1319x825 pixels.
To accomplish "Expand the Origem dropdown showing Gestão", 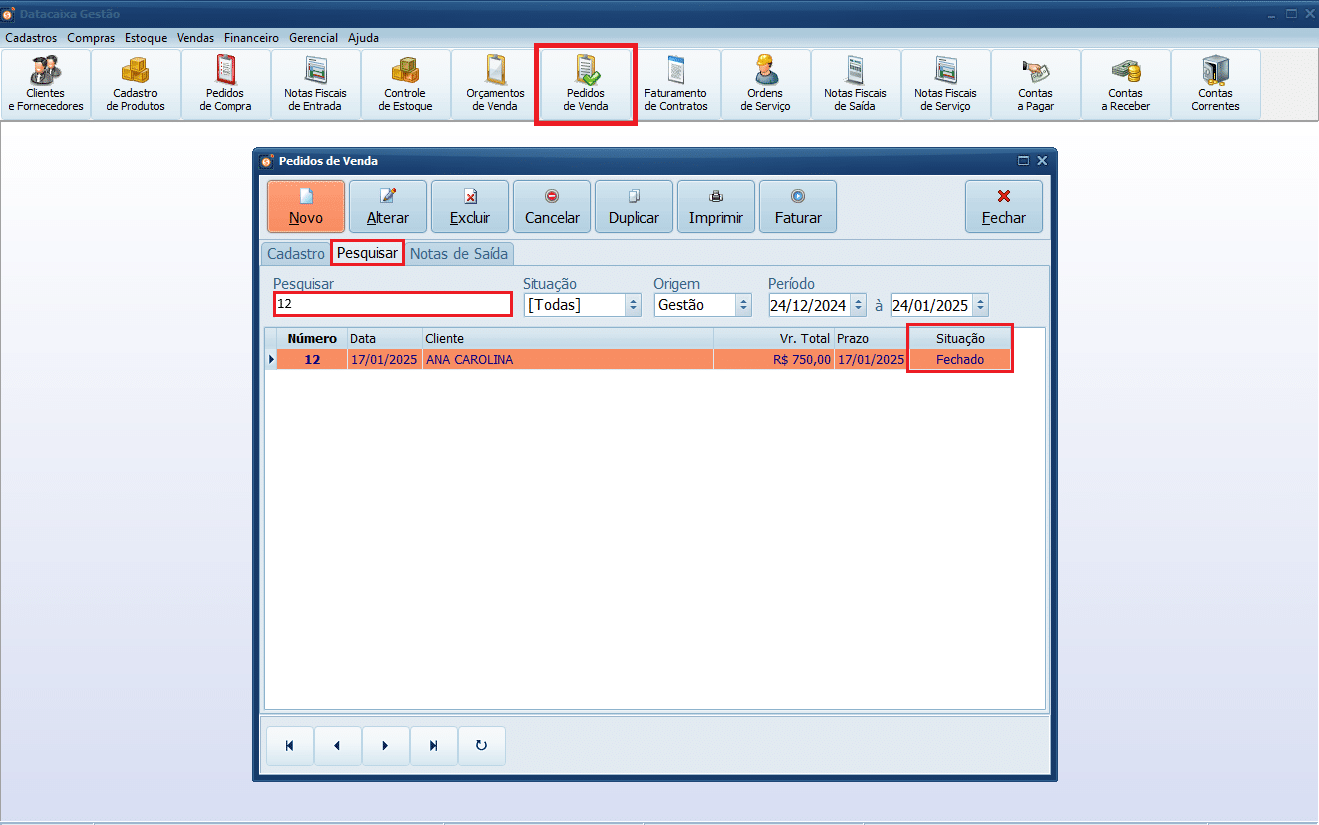I will pyautogui.click(x=743, y=305).
